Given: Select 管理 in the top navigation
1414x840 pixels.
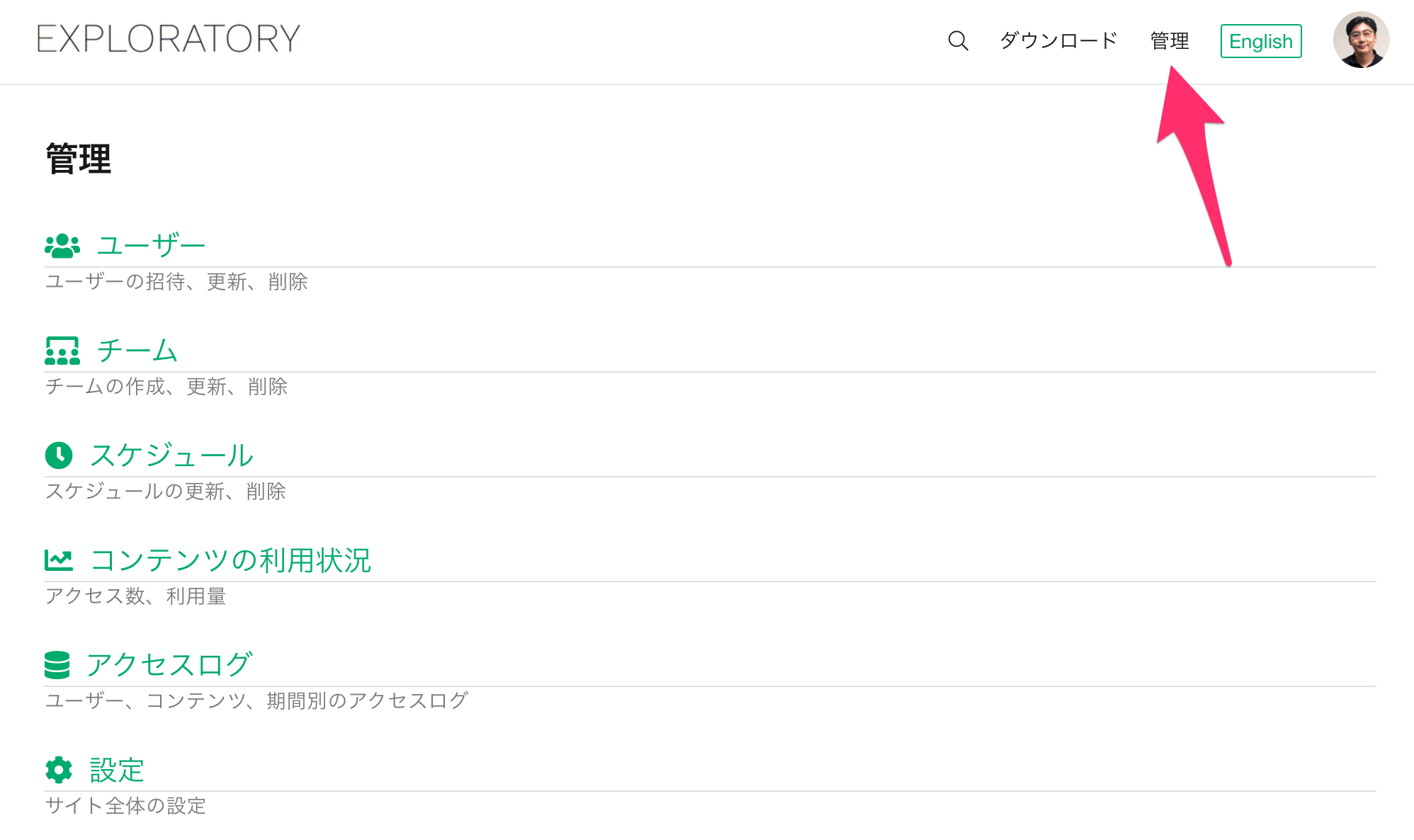Looking at the screenshot, I should [x=1170, y=40].
